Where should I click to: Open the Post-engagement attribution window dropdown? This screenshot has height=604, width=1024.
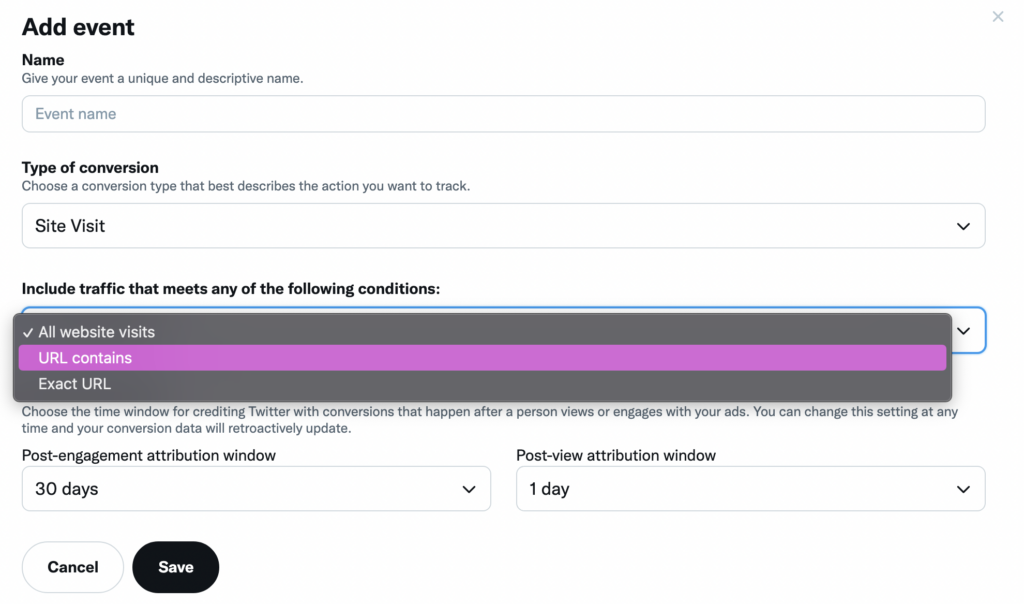256,489
